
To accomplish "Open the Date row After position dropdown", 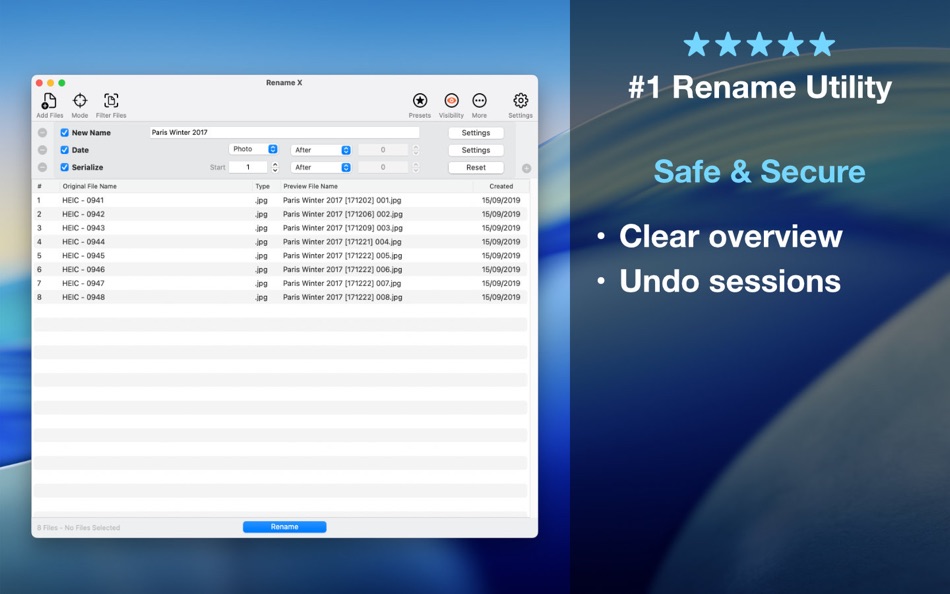I will [321, 150].
